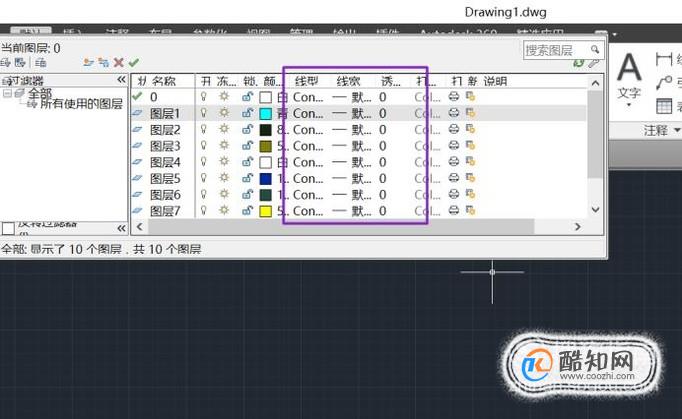Open the 注释 panel dropdown arrow
This screenshot has width=682, height=419.
[x=676, y=130]
